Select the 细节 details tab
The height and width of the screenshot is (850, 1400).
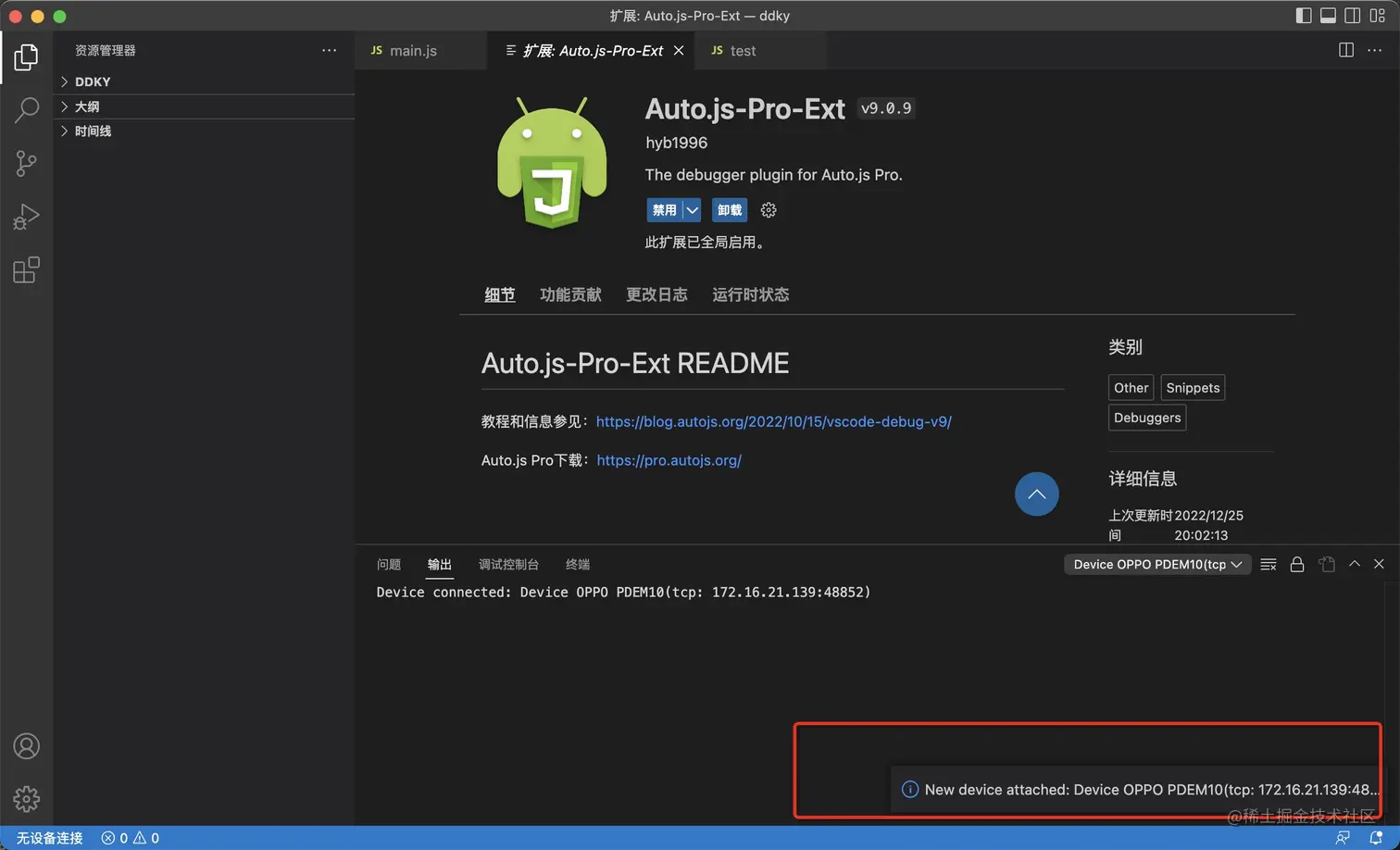(x=500, y=294)
